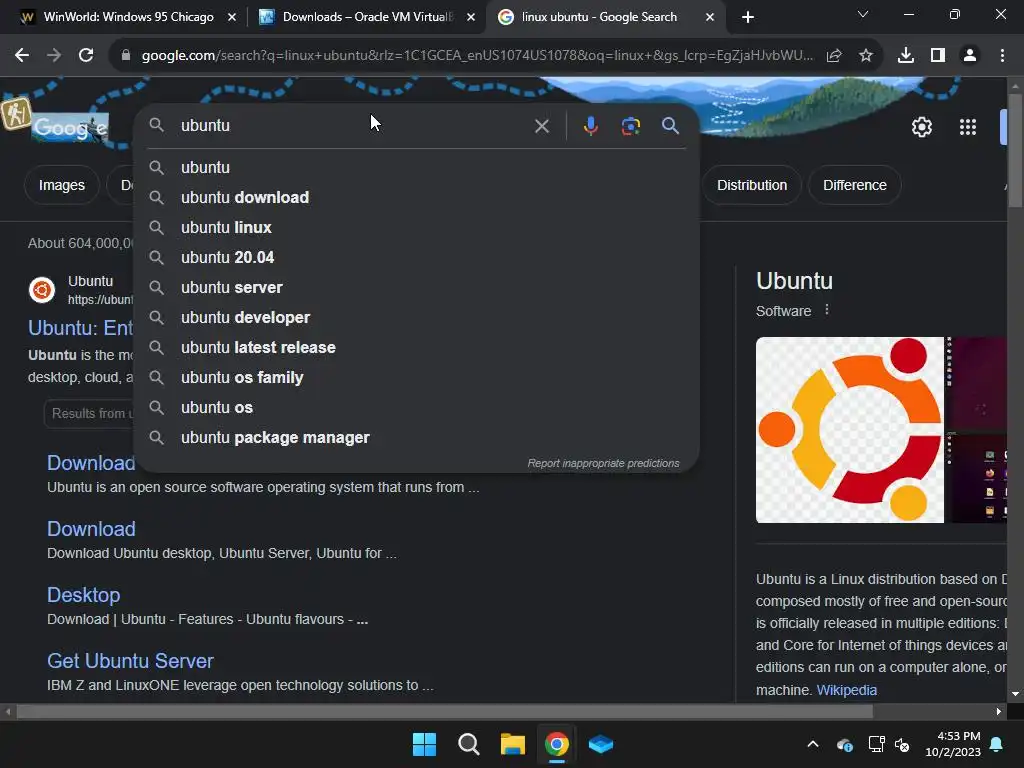Click the Ubuntu result favicon
The width and height of the screenshot is (1024, 768).
42,289
